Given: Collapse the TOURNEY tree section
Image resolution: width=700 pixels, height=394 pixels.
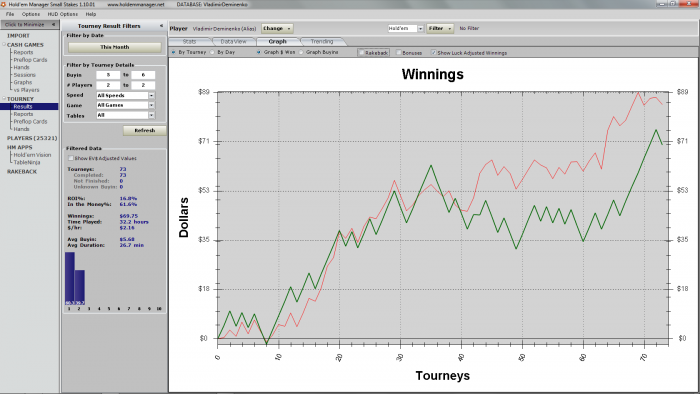Looking at the screenshot, I should [x=4, y=99].
